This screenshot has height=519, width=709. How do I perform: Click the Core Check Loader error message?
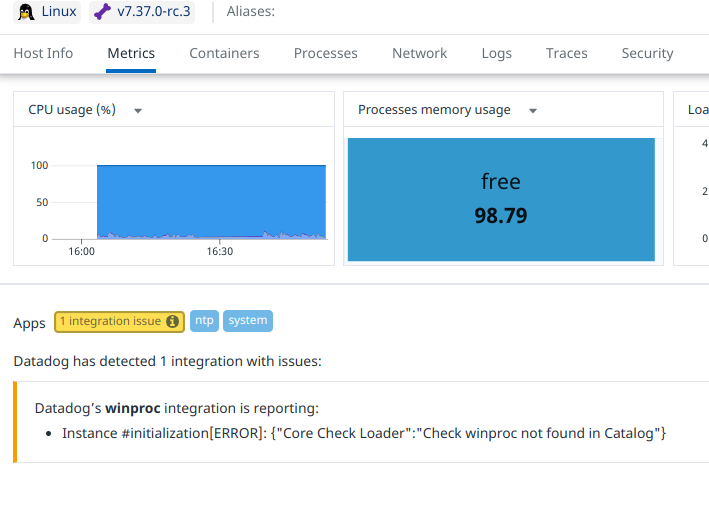[364, 433]
